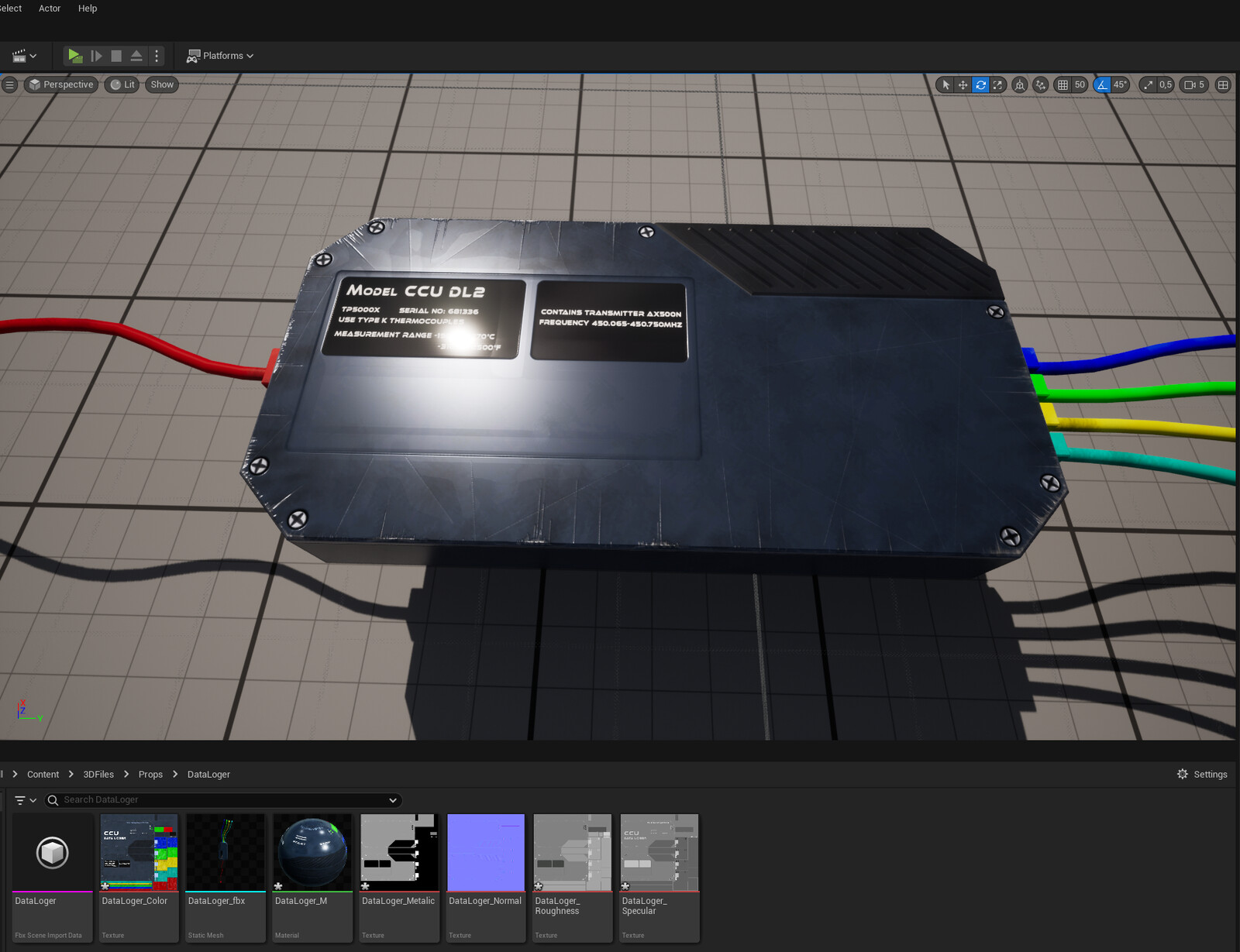Expand the chevron after Content breadcrumb
1240x952 pixels.
(x=71, y=775)
